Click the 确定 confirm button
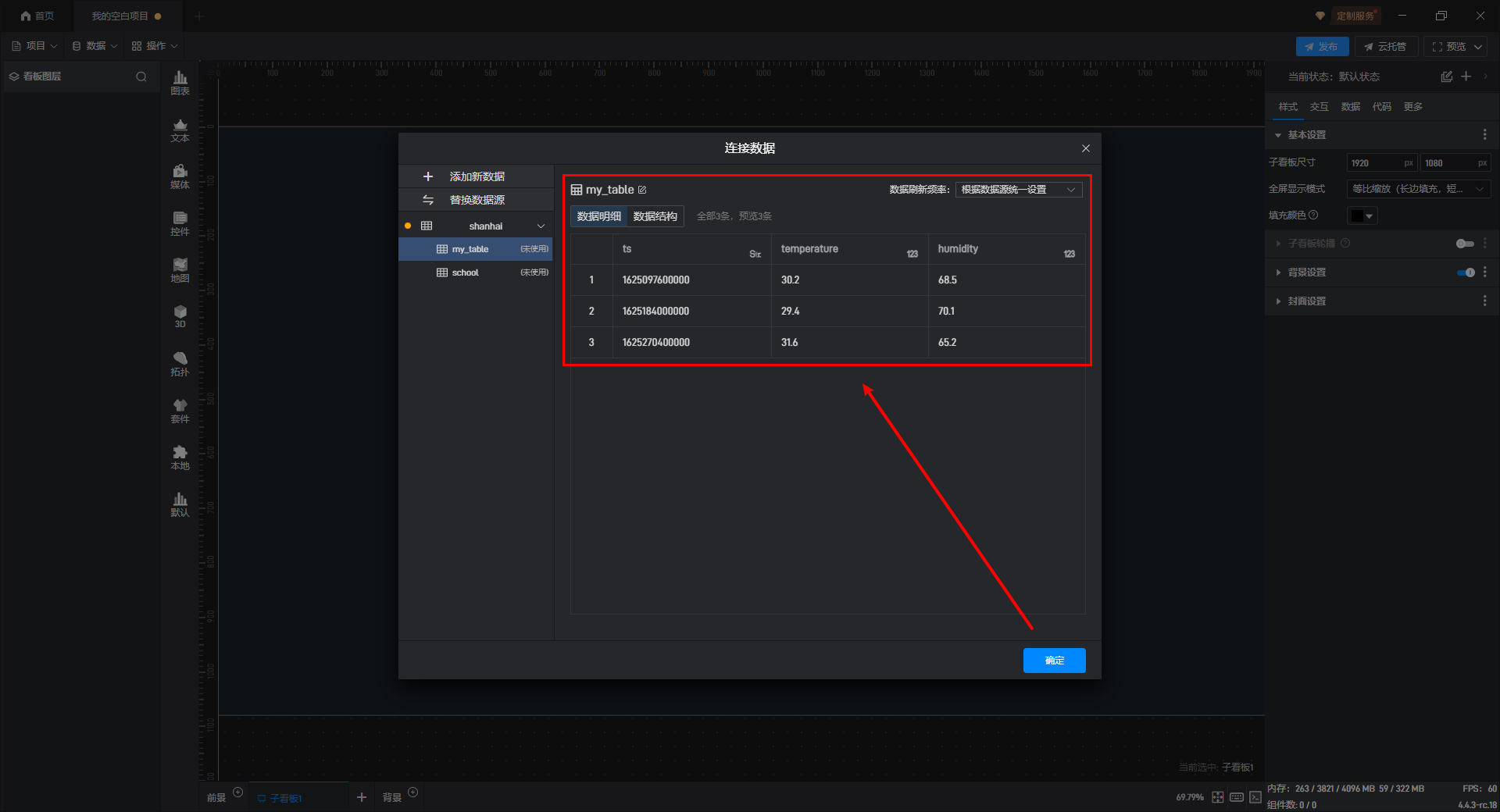Viewport: 1500px width, 812px height. coord(1054,661)
